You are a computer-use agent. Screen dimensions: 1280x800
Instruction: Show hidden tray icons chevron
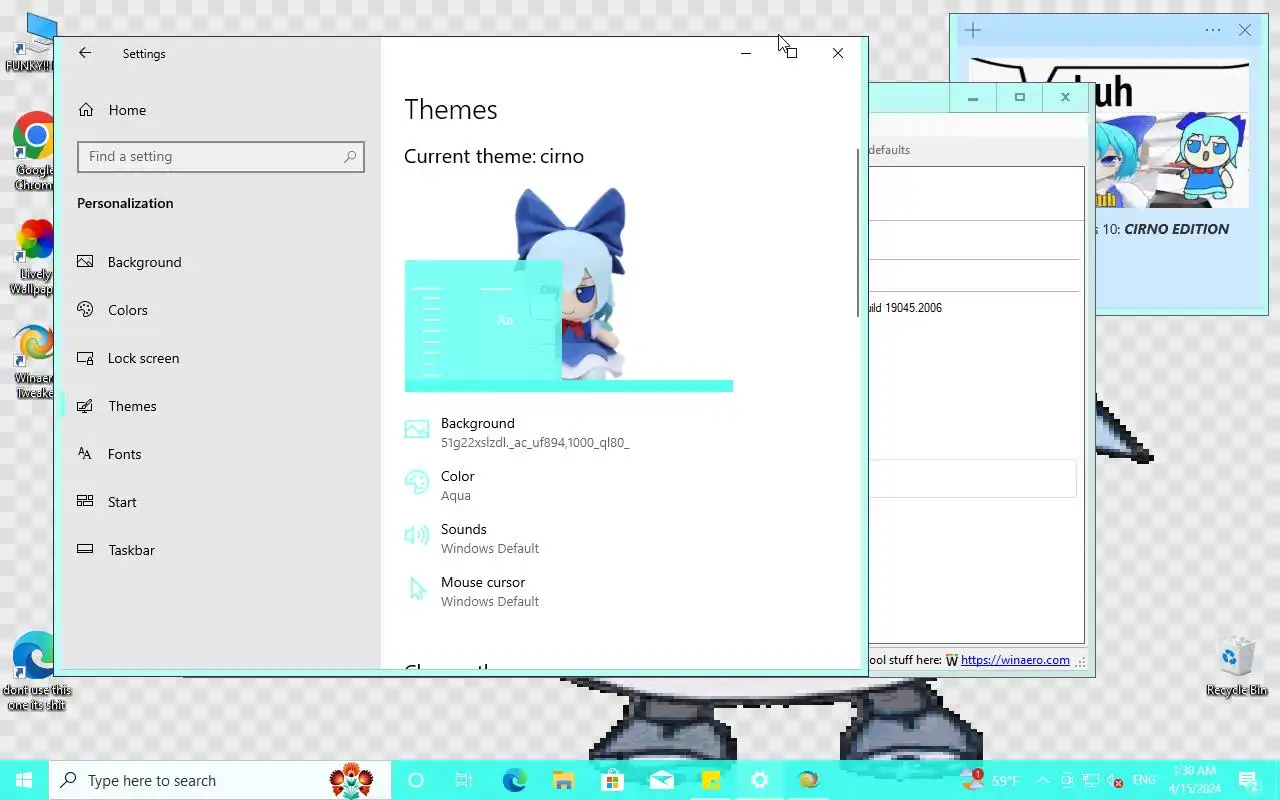coord(1043,781)
